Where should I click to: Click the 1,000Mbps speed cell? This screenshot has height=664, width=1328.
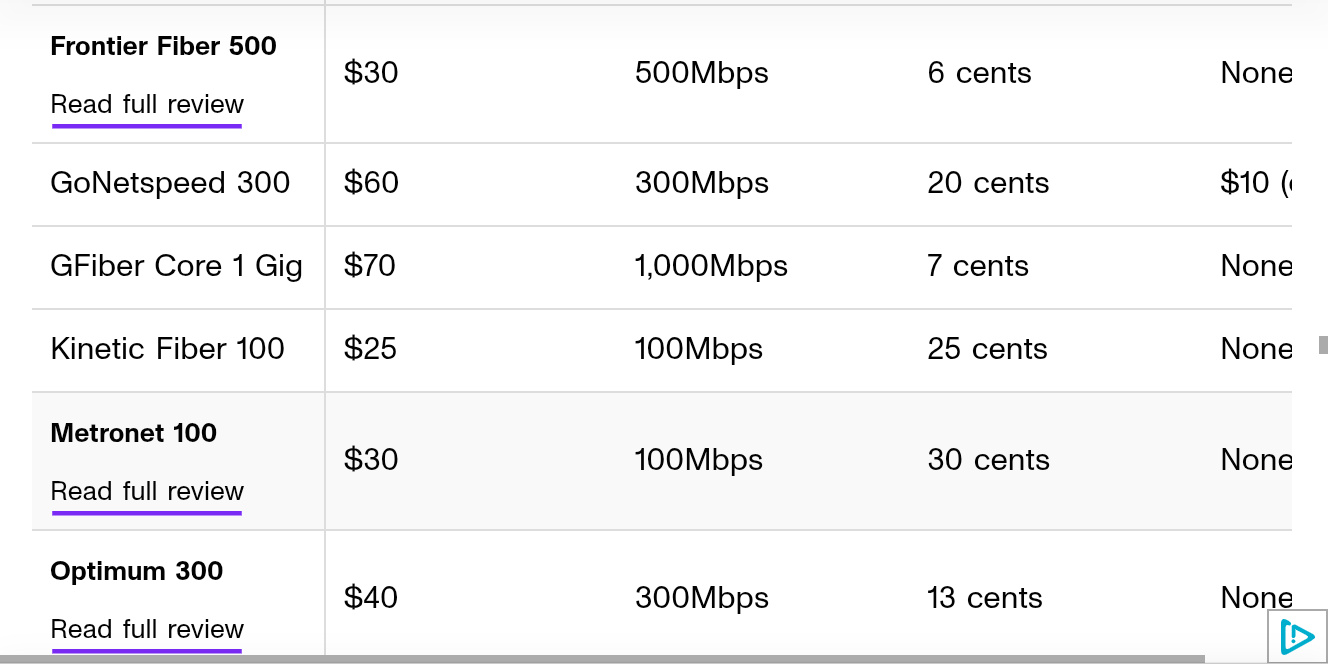tap(711, 266)
